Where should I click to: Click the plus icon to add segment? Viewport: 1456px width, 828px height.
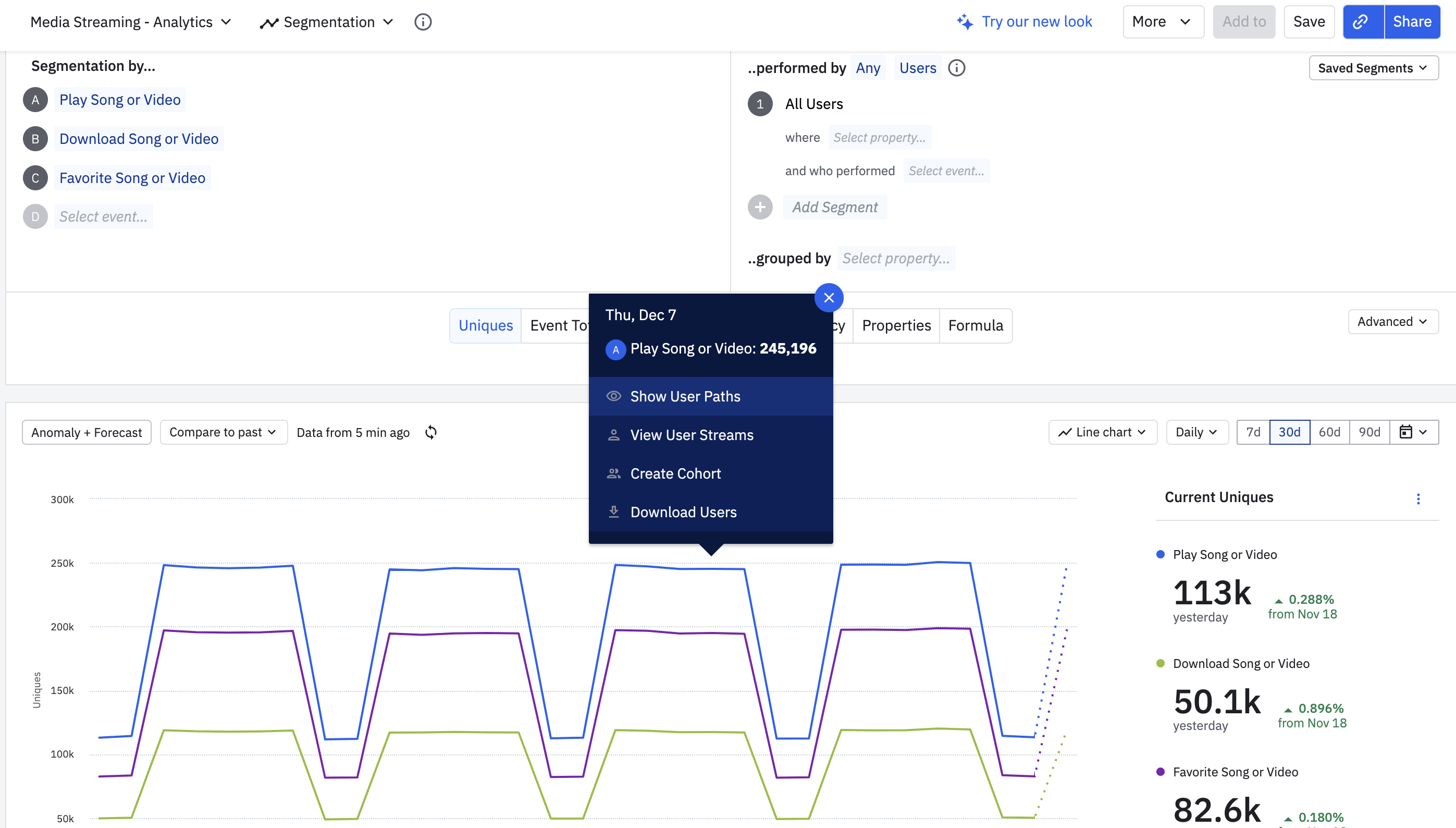pos(759,207)
